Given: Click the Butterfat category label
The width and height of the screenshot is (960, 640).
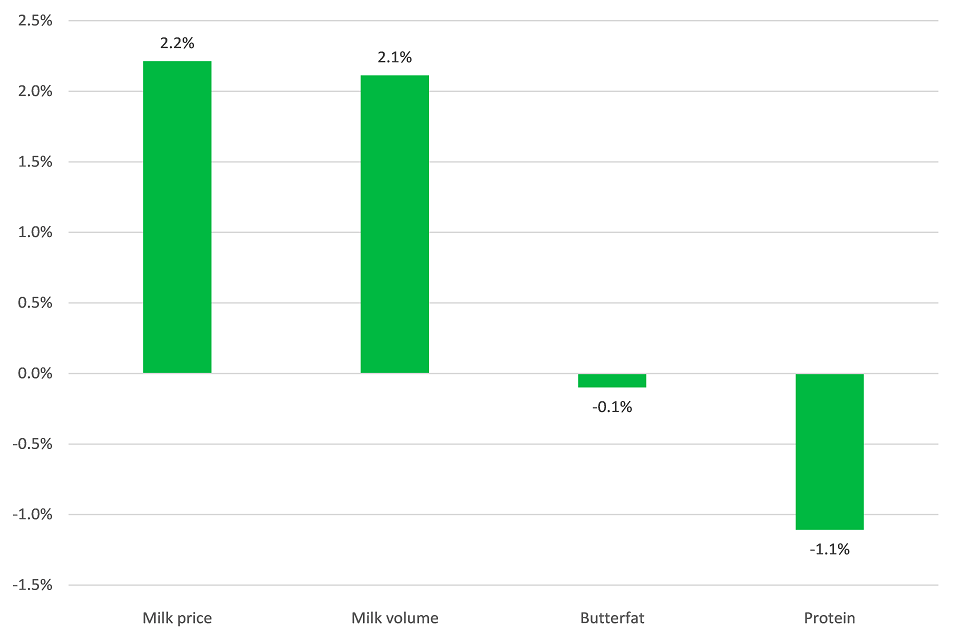Looking at the screenshot, I should (x=612, y=618).
